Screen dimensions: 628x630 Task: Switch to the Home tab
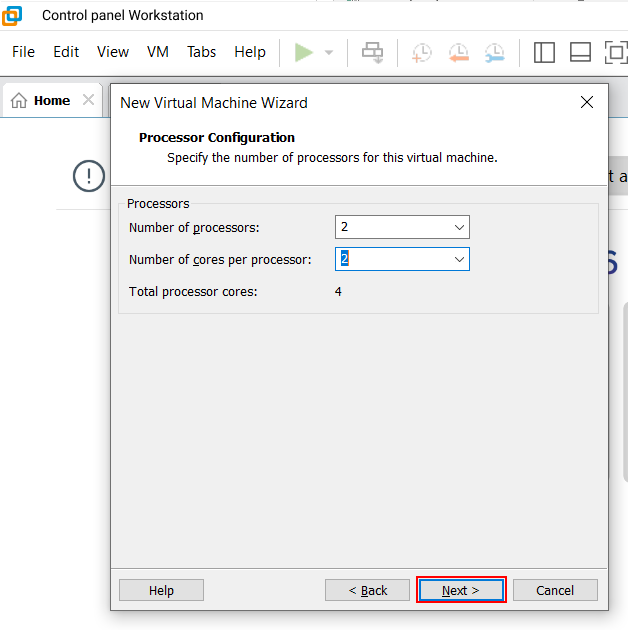click(x=42, y=101)
